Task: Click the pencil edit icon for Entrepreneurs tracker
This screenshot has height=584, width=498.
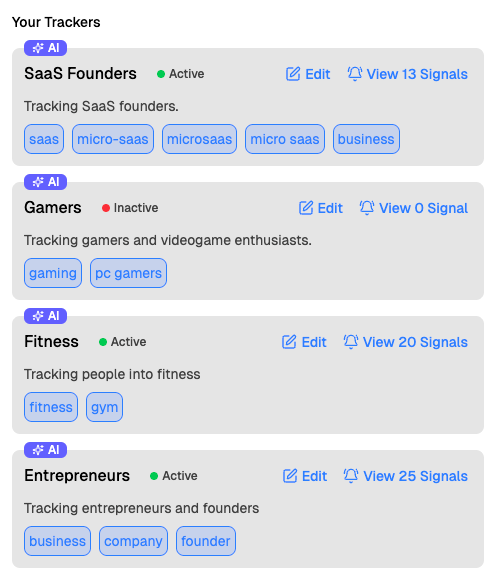Action: click(290, 476)
